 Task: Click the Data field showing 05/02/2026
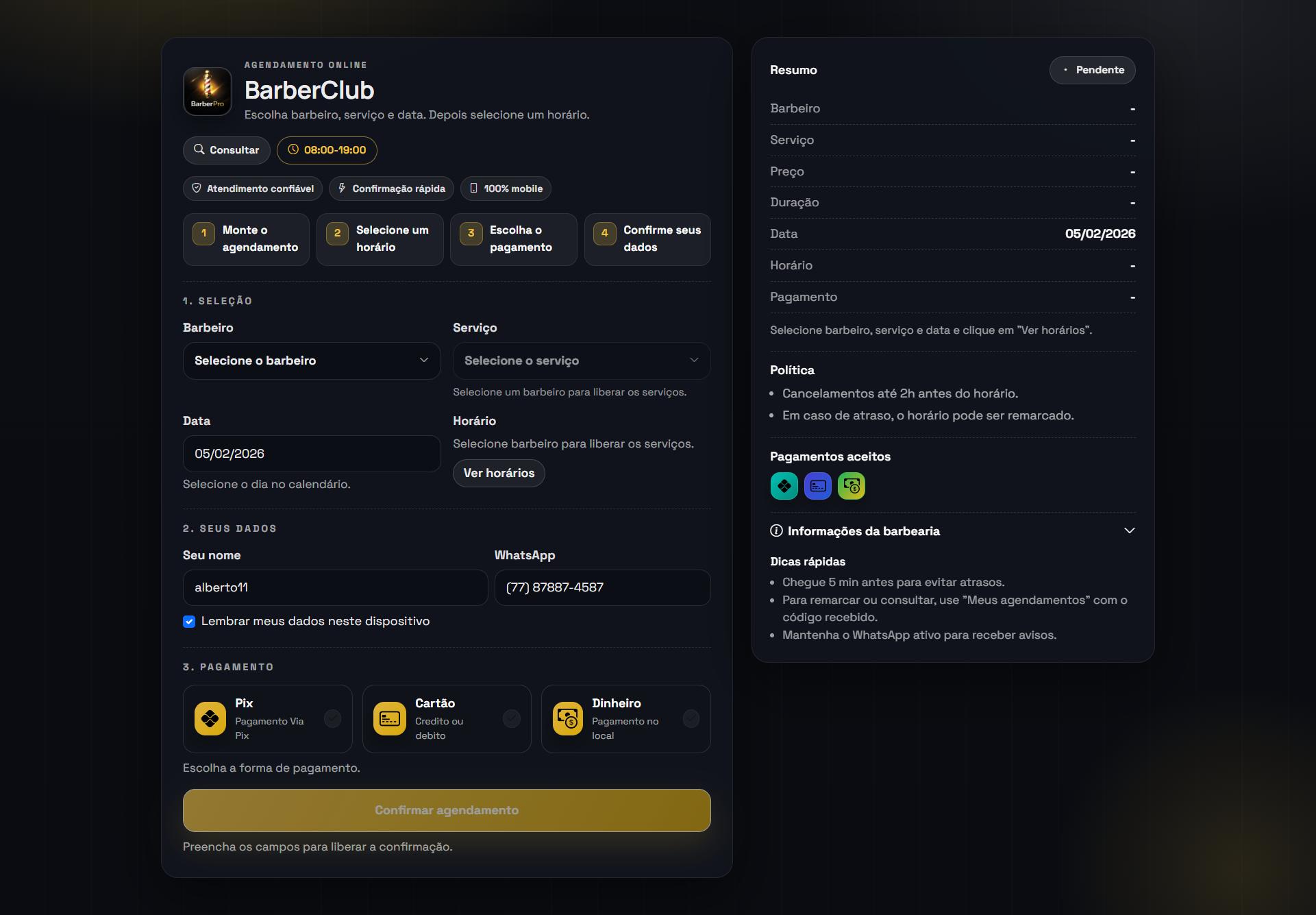coord(311,454)
